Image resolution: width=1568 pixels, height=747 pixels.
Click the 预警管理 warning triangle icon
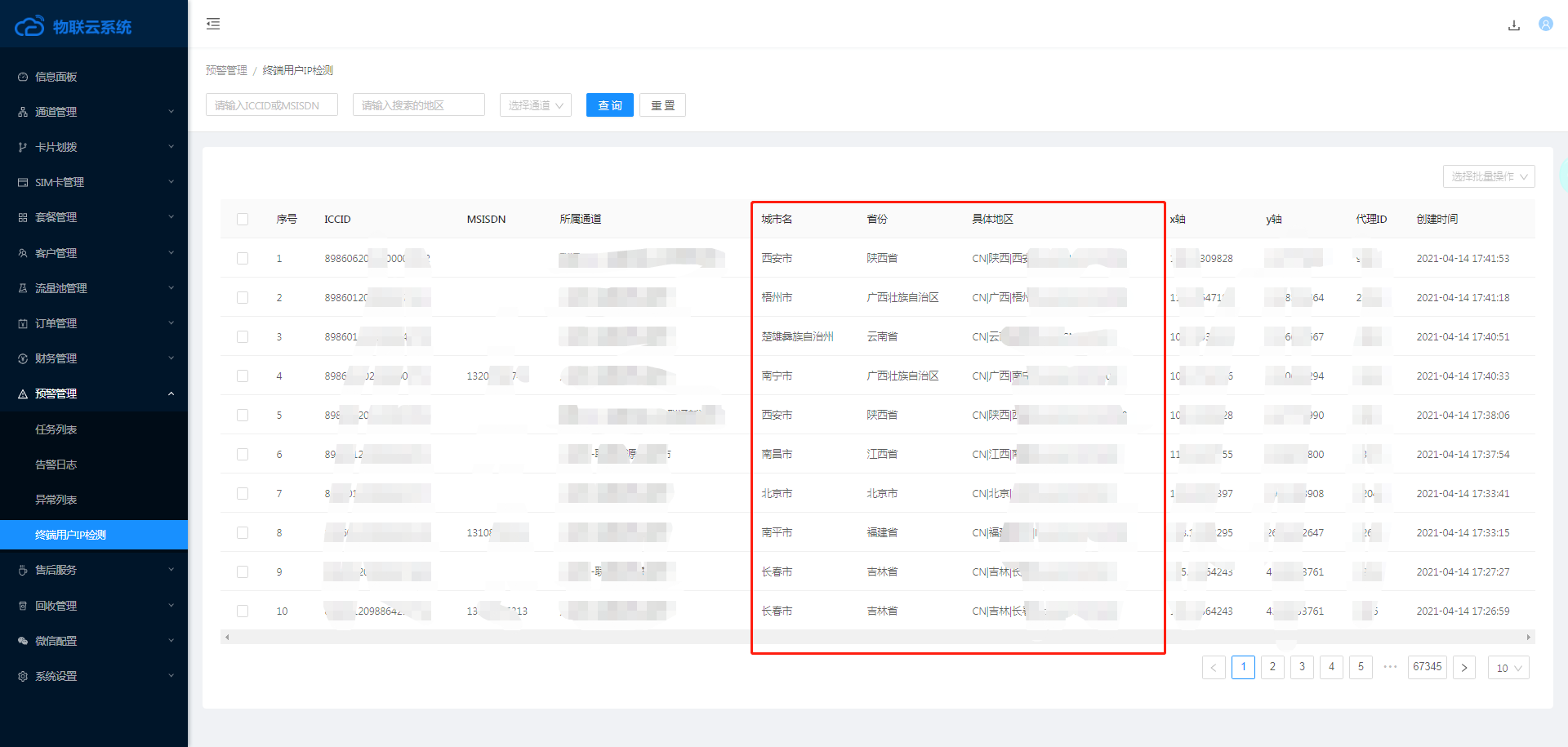point(23,394)
